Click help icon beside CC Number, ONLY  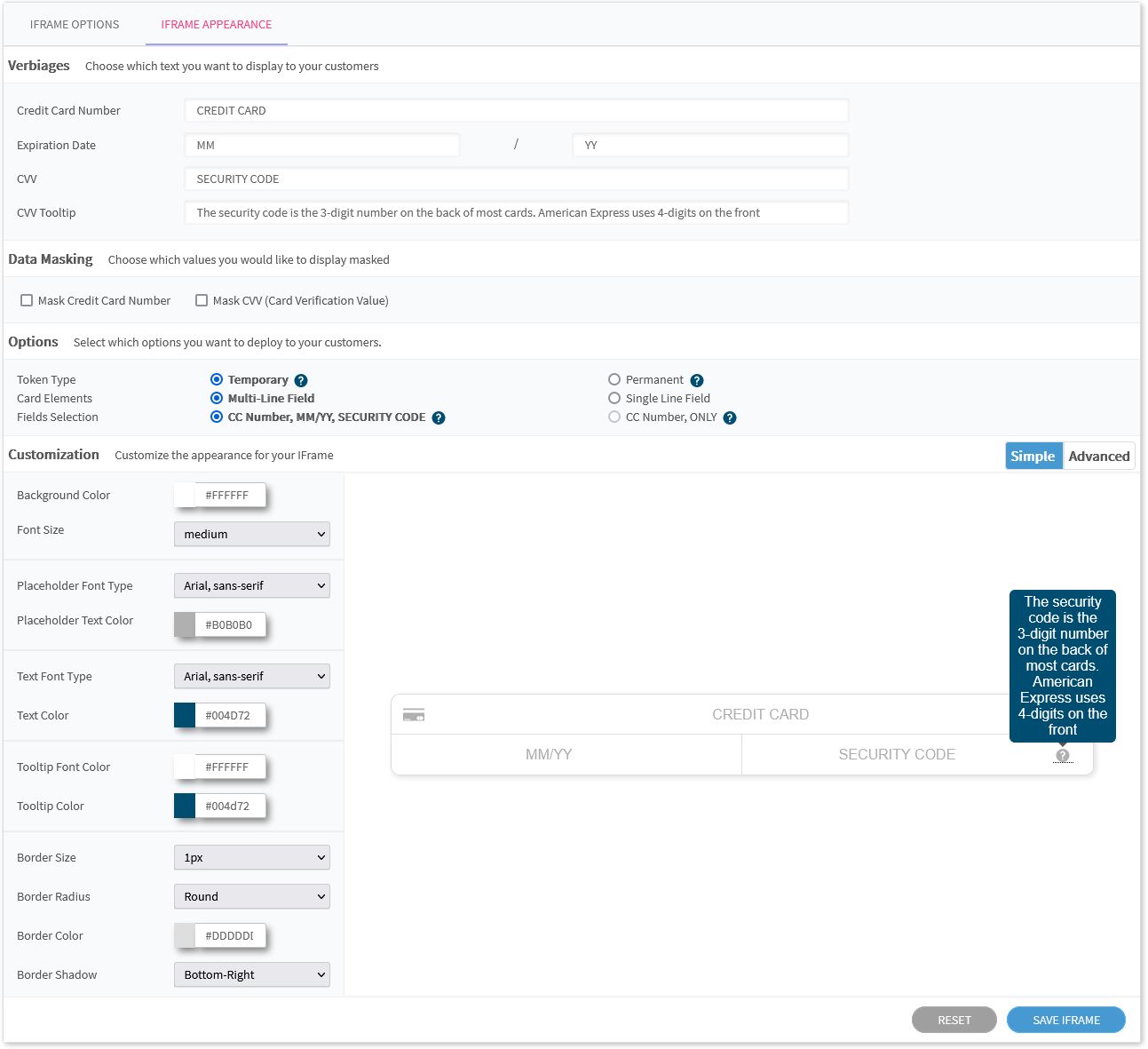(x=730, y=417)
